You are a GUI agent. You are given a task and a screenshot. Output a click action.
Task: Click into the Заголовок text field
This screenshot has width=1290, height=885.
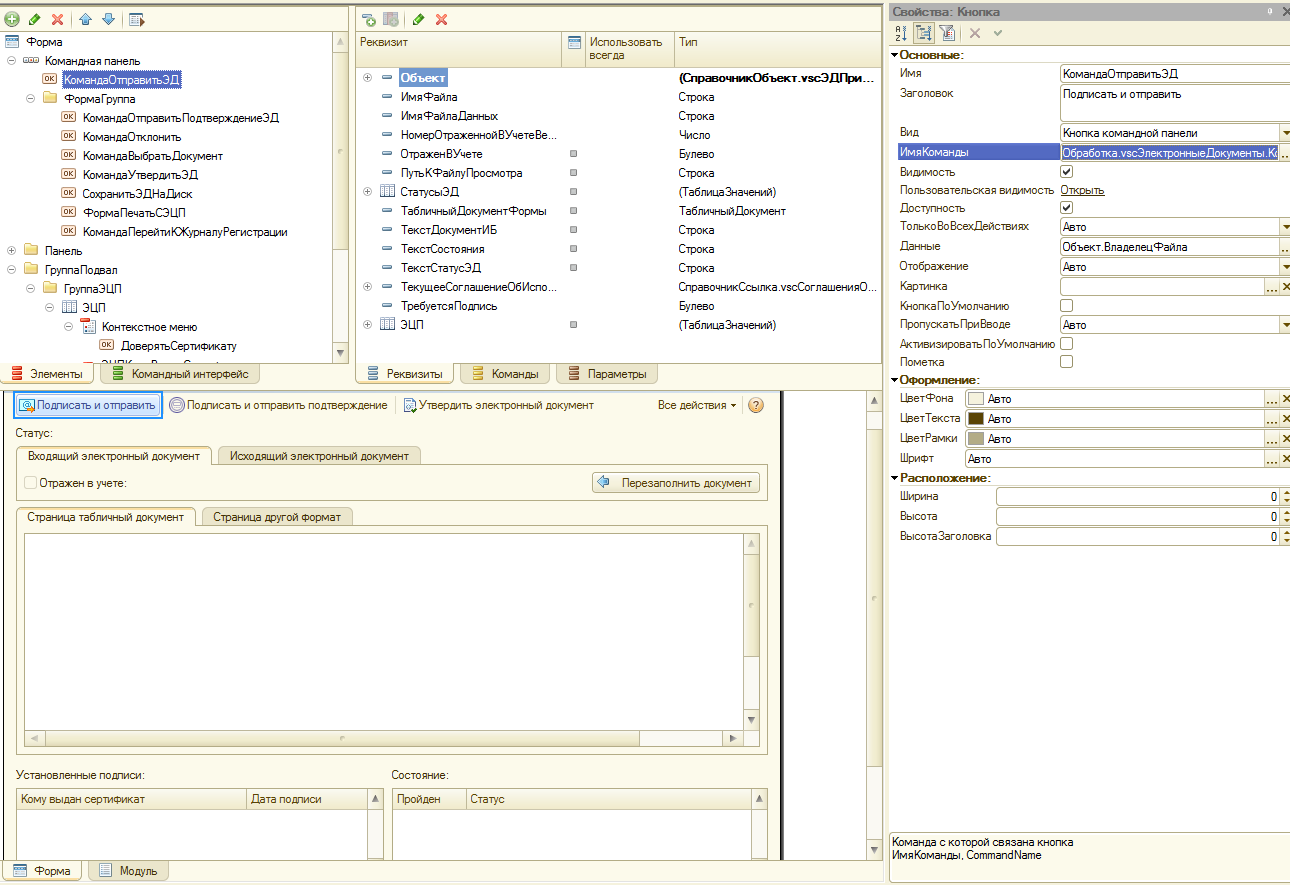[1175, 103]
